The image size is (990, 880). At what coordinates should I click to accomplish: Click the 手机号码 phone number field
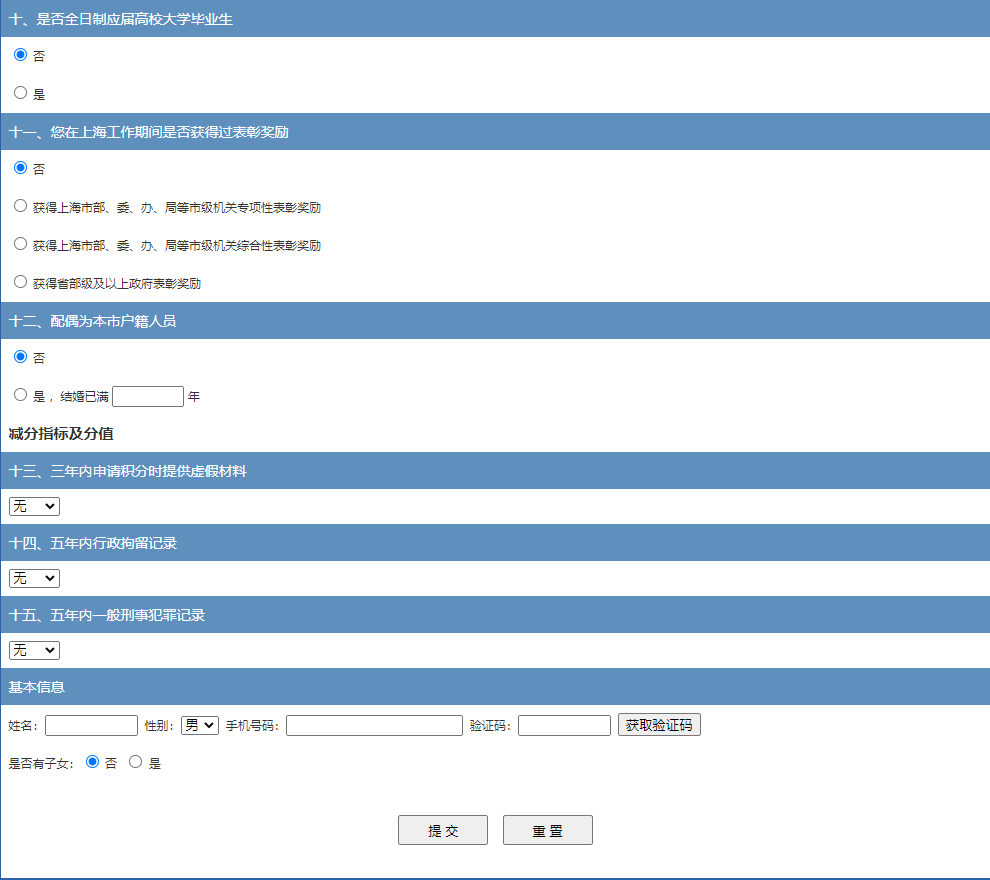pyautogui.click(x=374, y=726)
